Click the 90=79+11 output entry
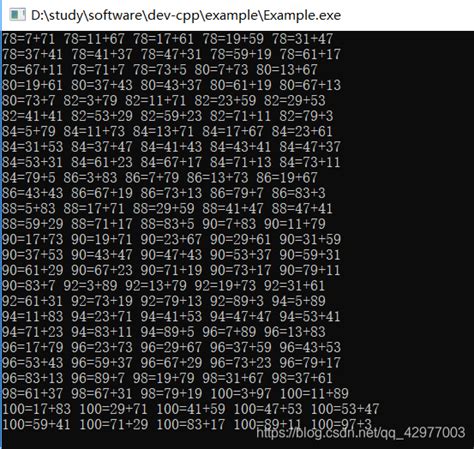Viewport: 474px width, 449px height. [310, 270]
